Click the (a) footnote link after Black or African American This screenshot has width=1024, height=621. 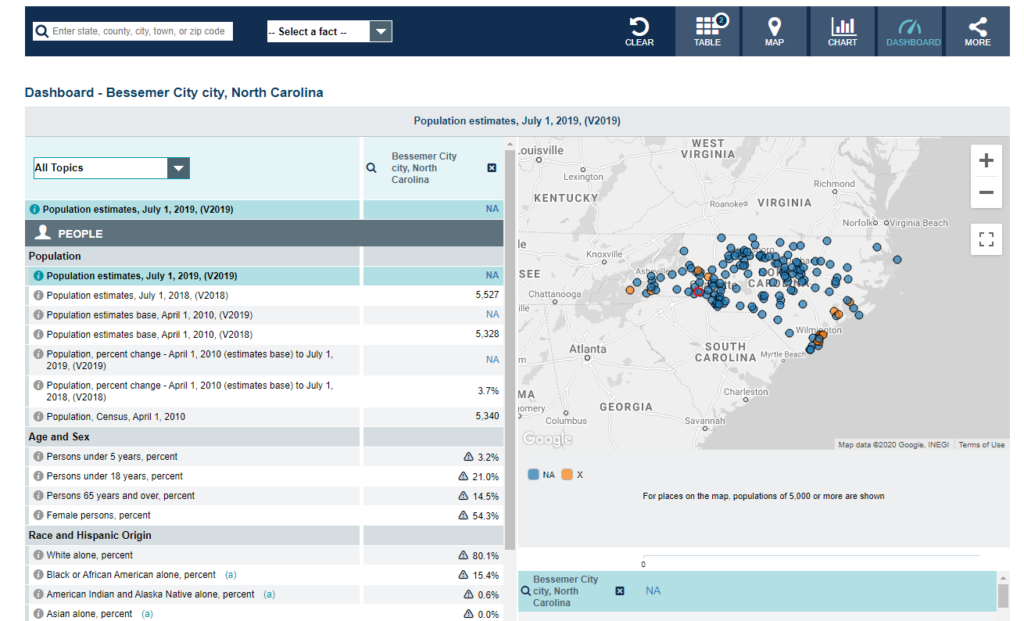[x=231, y=575]
